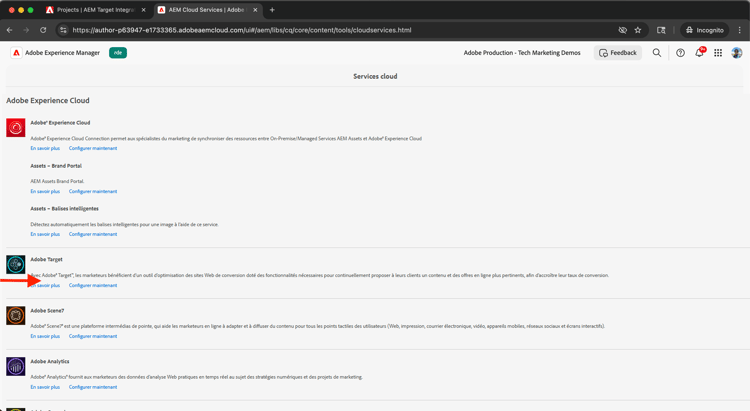Open En savoir plus under Adobe Scene7

[45, 336]
